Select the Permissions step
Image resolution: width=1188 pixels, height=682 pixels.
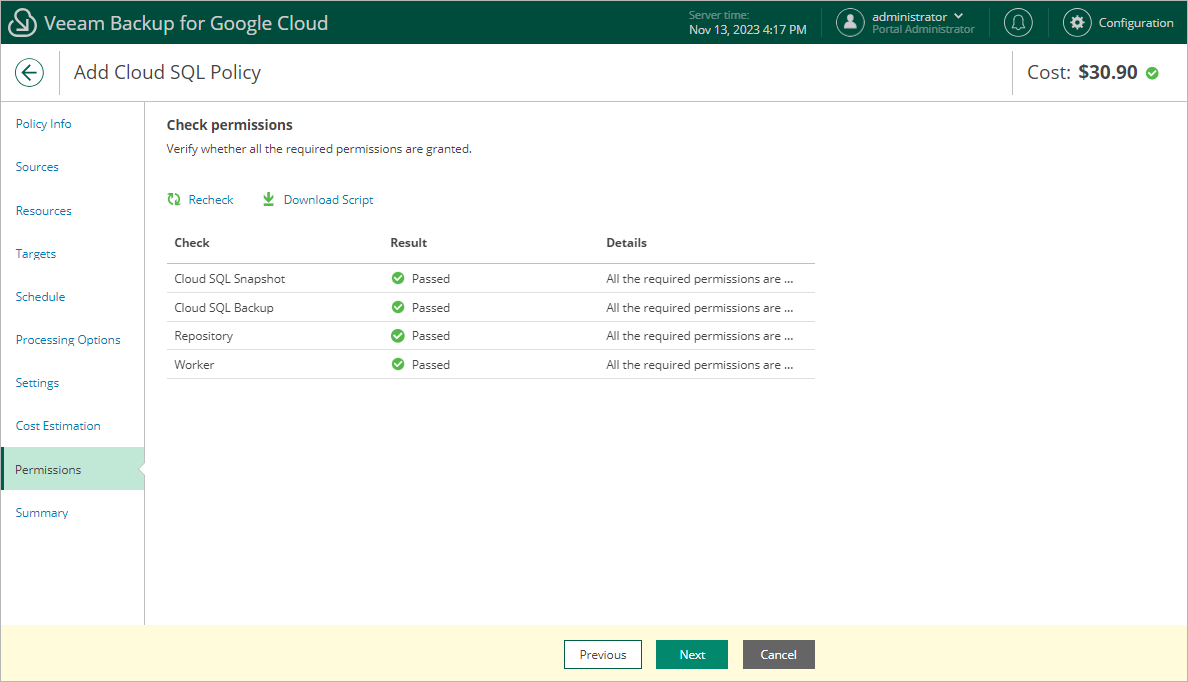[x=73, y=469]
